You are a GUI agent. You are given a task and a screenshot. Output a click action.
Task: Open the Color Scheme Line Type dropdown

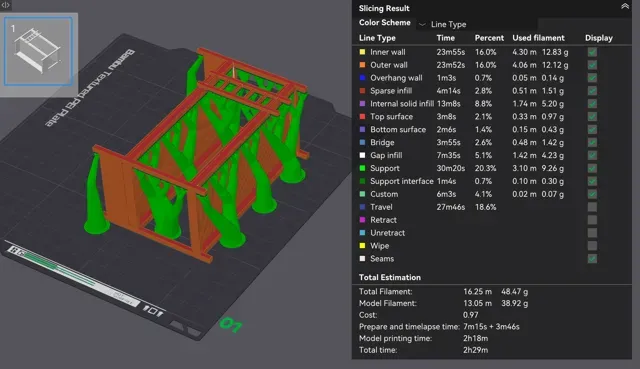[477, 24]
